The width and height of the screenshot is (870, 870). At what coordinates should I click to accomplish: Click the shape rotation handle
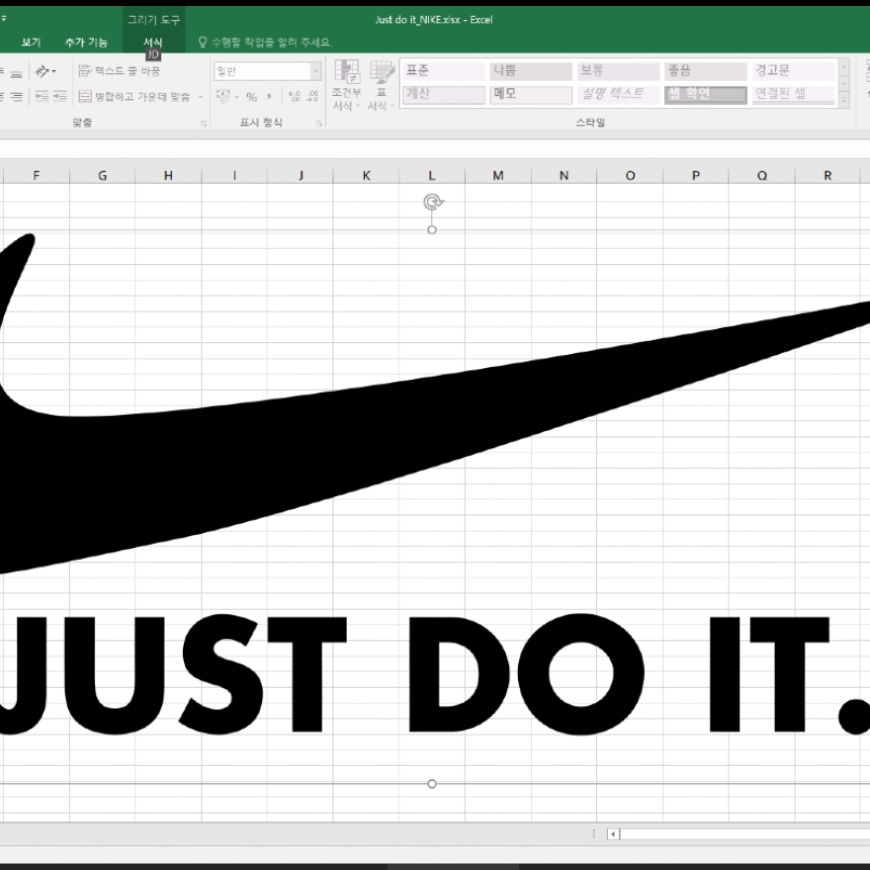pos(433,202)
